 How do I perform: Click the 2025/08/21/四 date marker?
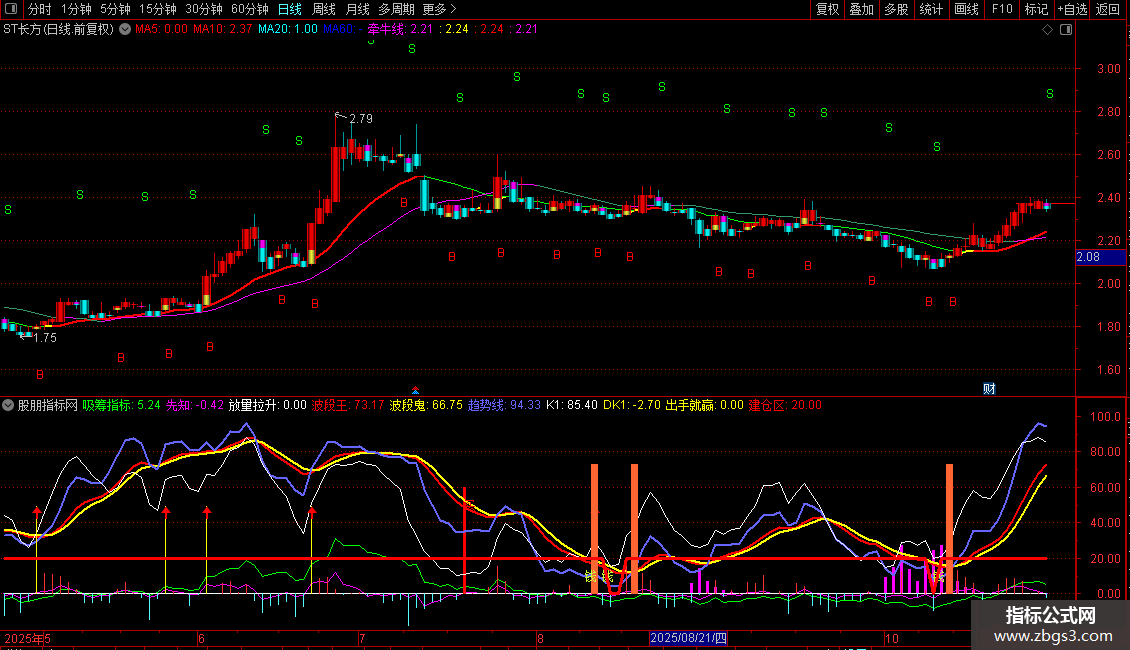point(688,638)
